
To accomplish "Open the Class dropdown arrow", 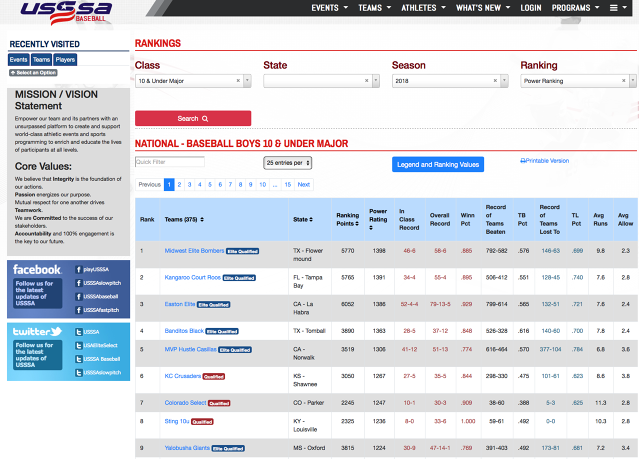I will (x=247, y=81).
